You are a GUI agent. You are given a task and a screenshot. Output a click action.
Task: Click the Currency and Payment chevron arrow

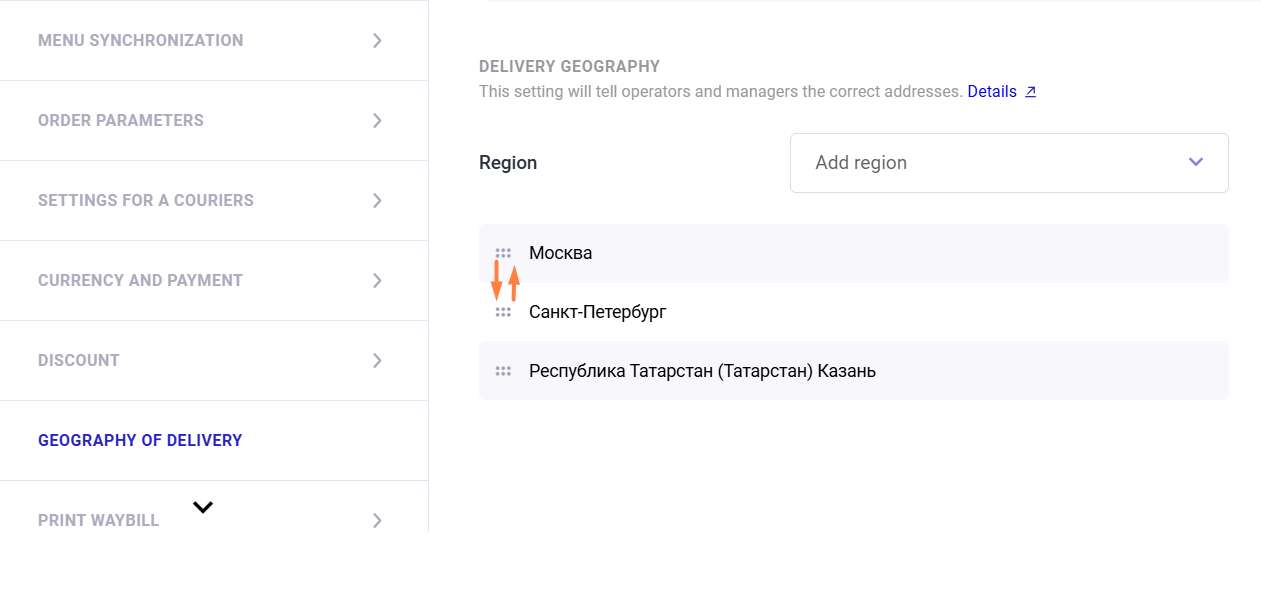click(x=377, y=281)
